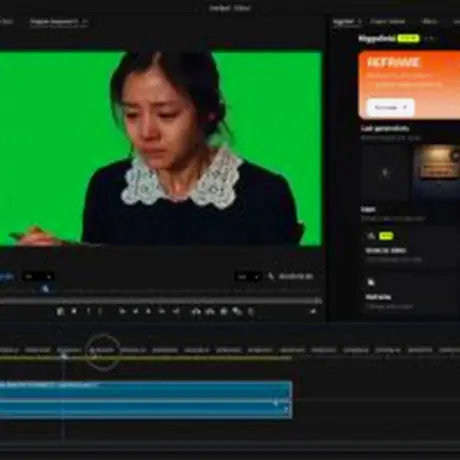Open the golden last-generation thumbnail
460x460 pixels.
pyautogui.click(x=437, y=172)
